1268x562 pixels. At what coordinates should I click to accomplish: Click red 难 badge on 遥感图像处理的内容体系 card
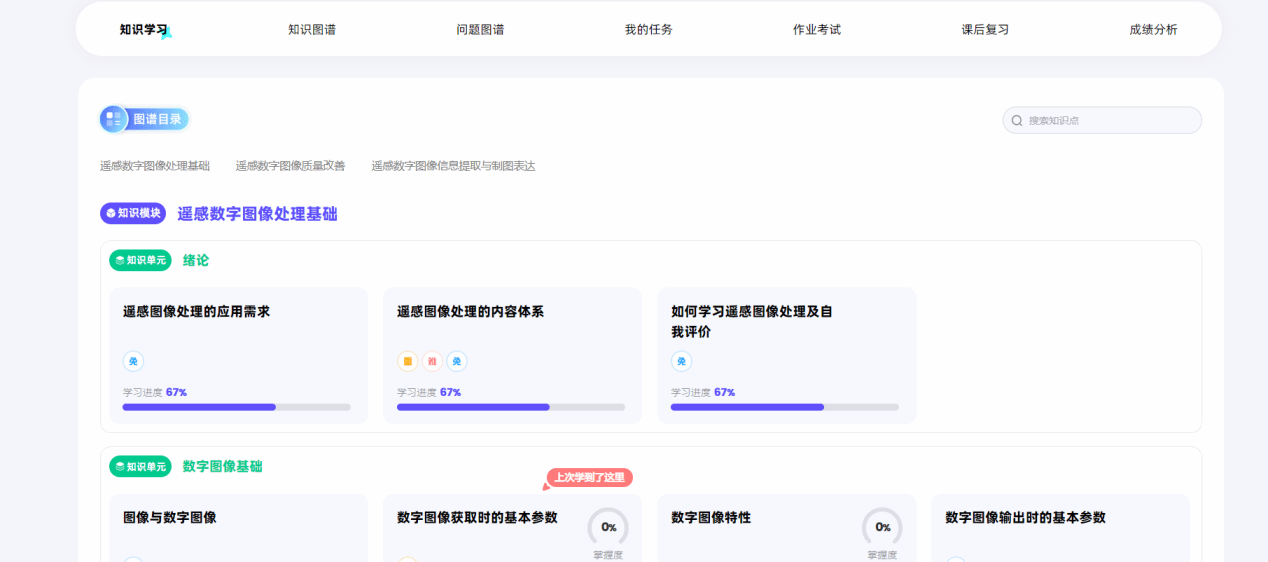click(432, 361)
